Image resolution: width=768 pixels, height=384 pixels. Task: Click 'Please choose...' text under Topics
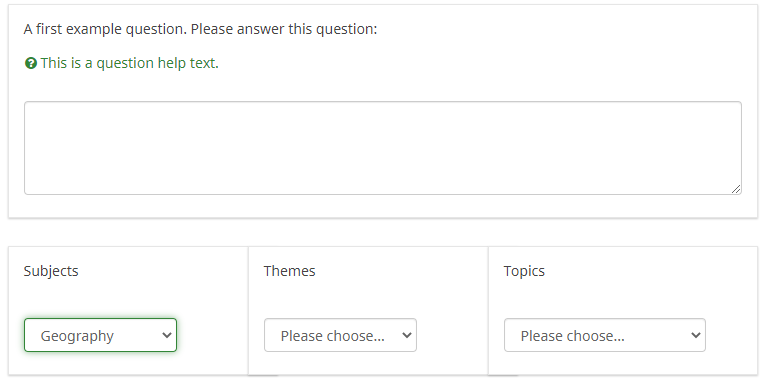click(x=573, y=336)
